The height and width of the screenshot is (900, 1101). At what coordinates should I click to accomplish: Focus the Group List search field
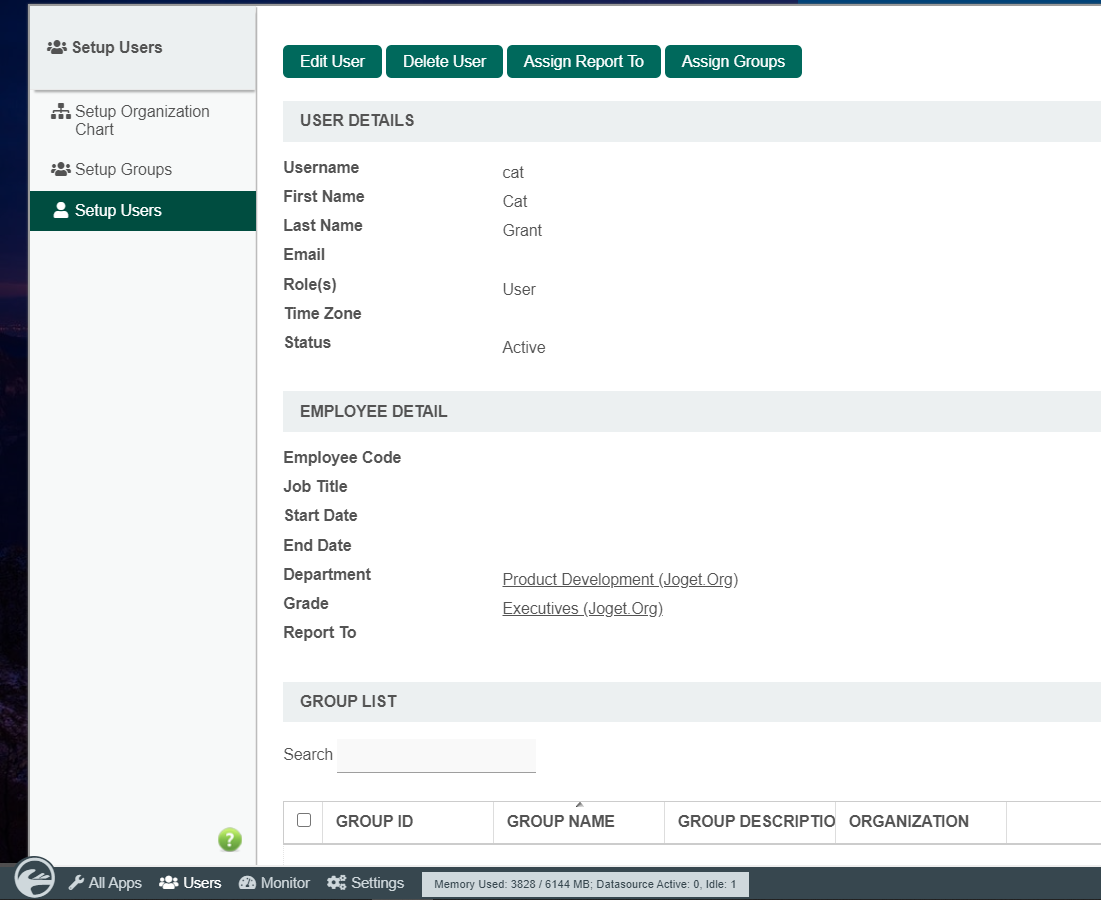coord(436,755)
